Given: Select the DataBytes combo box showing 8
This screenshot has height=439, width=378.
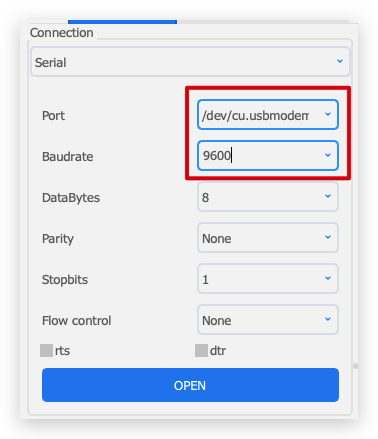Looking at the screenshot, I should coord(268,197).
